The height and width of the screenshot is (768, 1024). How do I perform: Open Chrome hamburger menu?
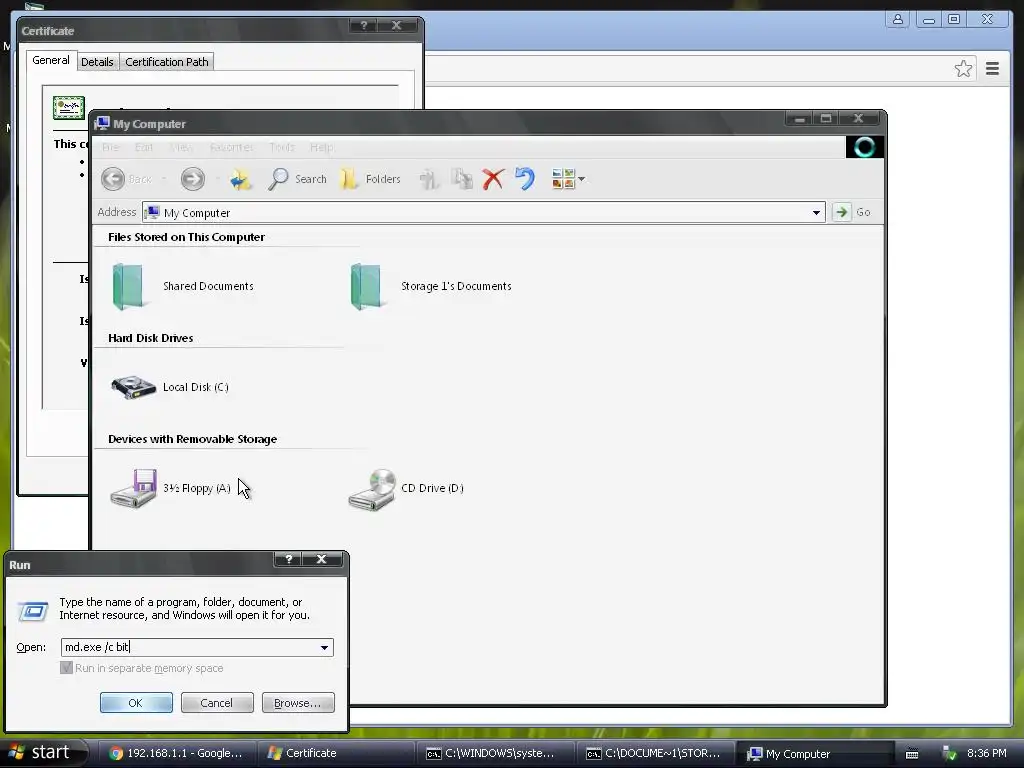[x=992, y=69]
